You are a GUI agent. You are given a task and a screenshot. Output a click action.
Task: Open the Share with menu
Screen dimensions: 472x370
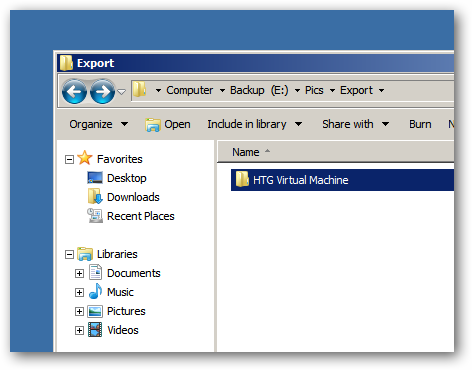point(355,124)
